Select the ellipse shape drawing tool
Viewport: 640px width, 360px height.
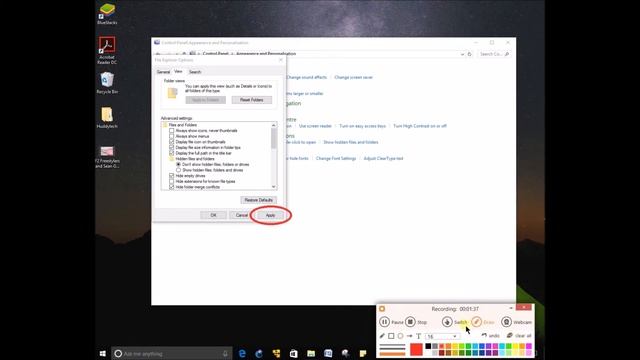400,336
